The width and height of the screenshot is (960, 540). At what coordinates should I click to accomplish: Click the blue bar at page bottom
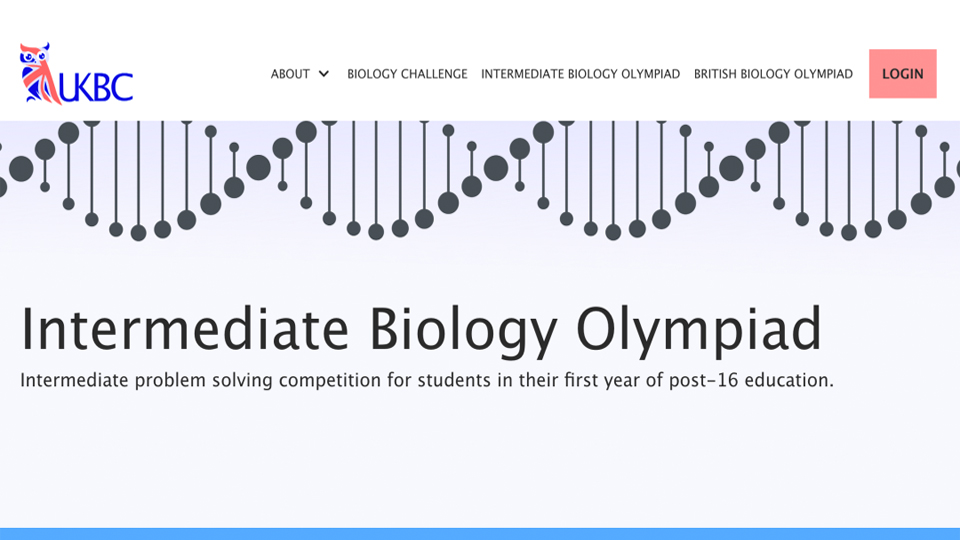[x=480, y=534]
